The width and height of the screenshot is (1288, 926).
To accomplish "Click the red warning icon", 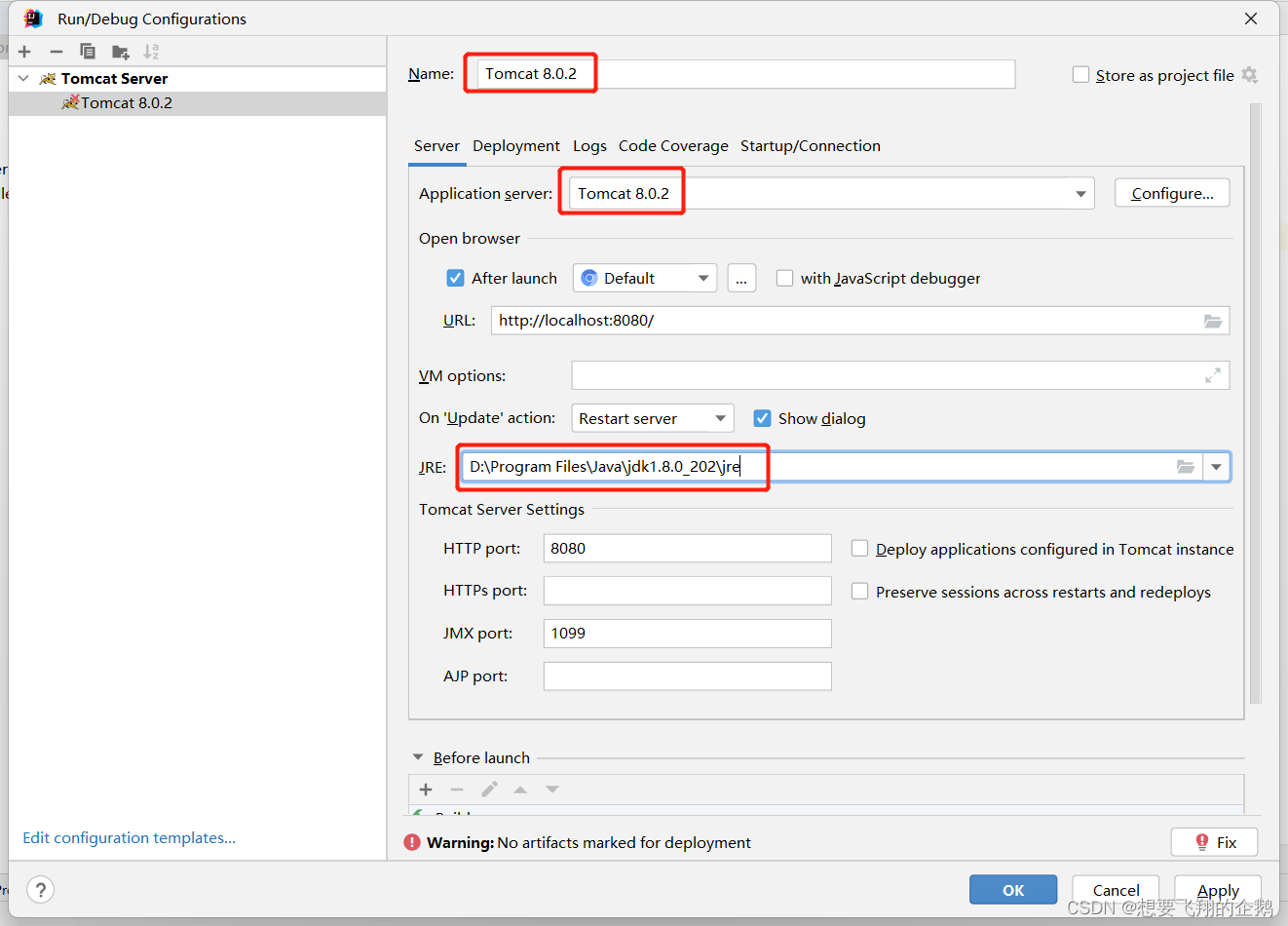I will click(412, 842).
